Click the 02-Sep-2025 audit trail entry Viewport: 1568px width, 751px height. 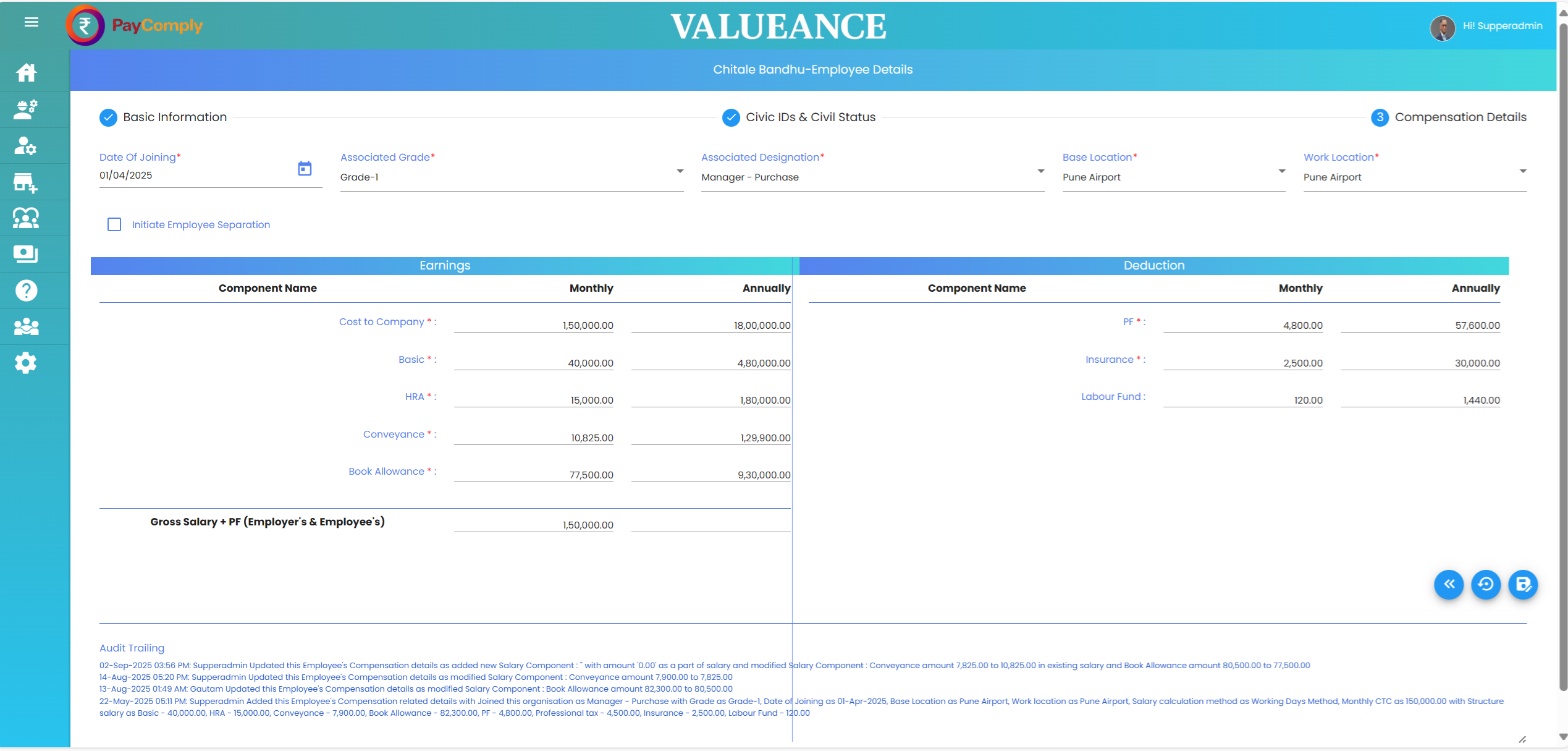pos(704,666)
